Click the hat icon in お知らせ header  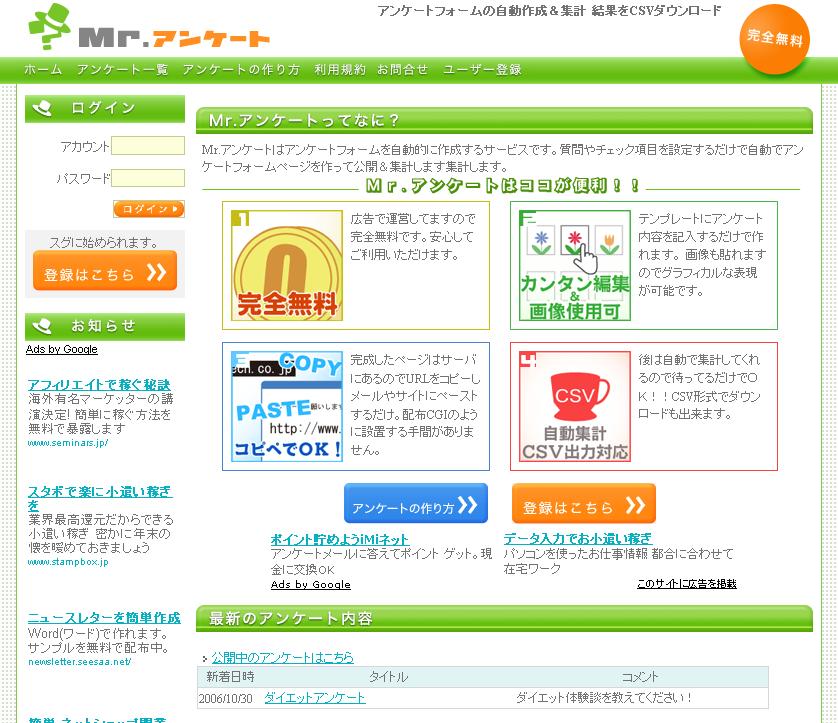pos(42,326)
